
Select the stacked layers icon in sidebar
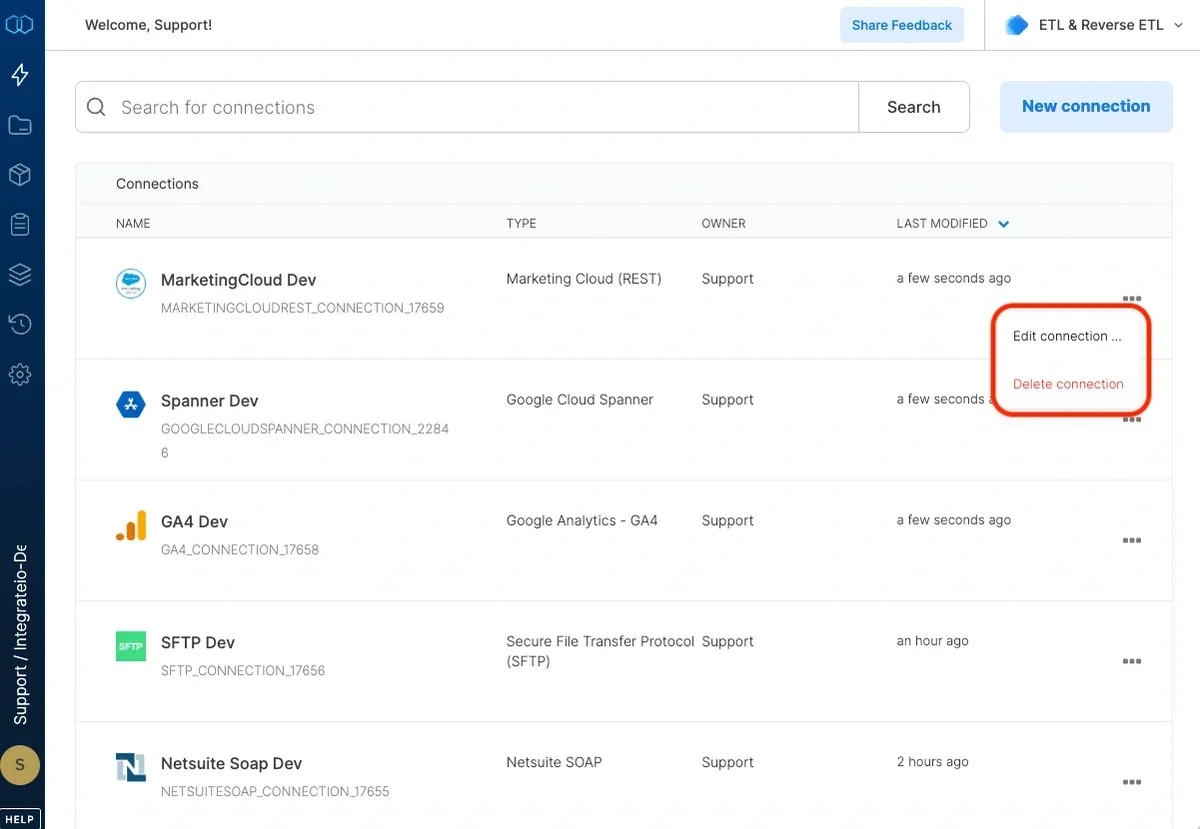pos(21,274)
